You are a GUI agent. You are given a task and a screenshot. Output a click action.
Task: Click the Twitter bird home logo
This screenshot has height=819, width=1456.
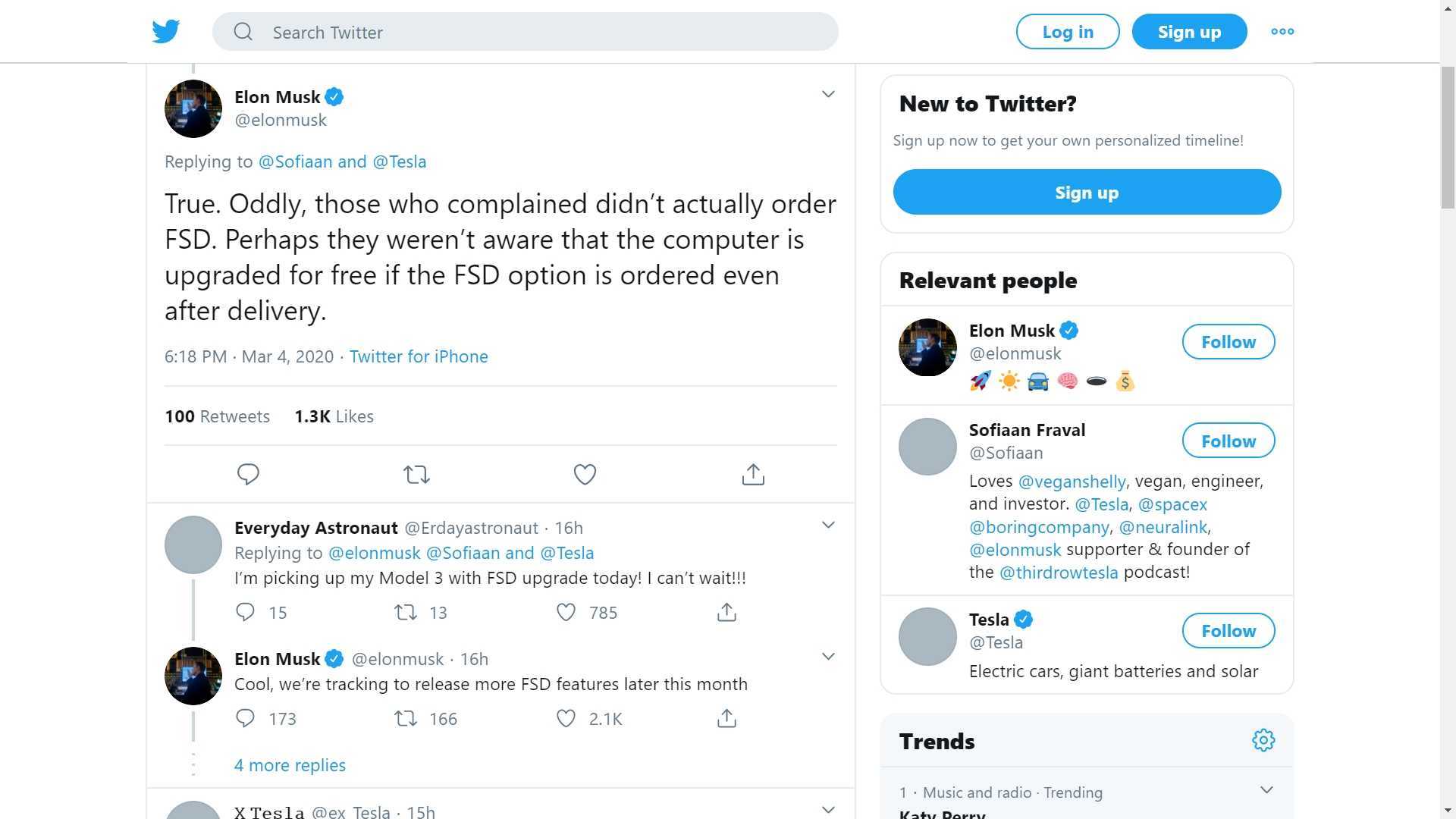(x=165, y=32)
